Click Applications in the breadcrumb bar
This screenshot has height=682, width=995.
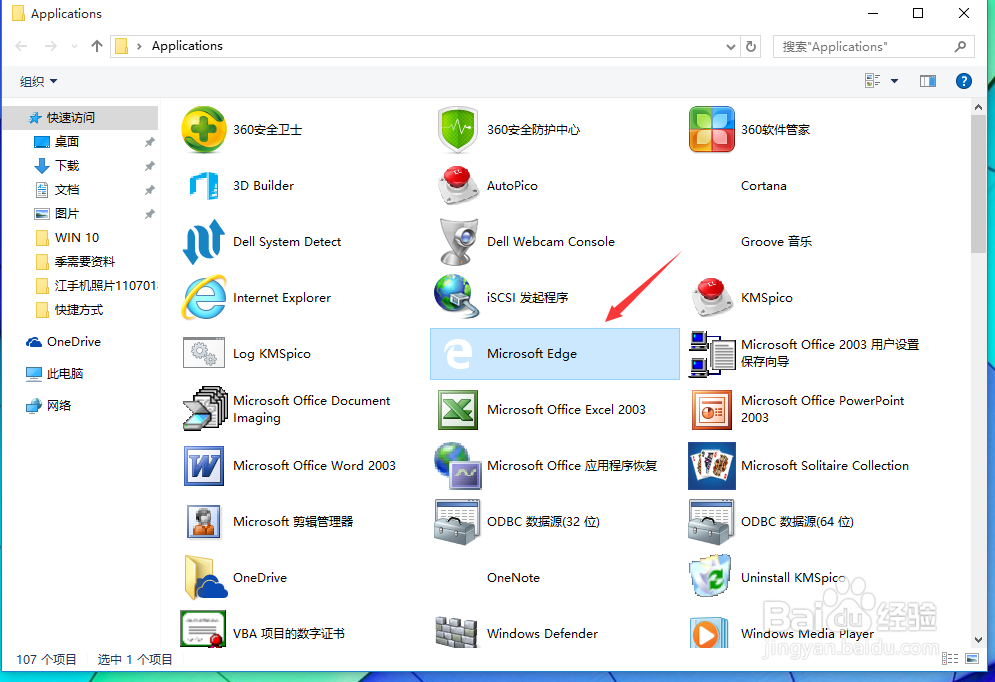[186, 46]
